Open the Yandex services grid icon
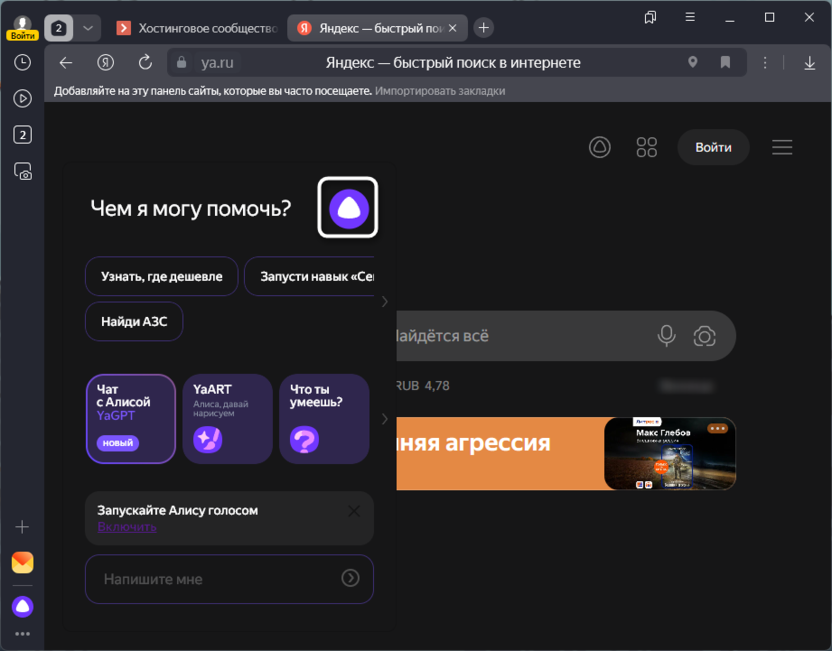The width and height of the screenshot is (832, 651). (646, 147)
